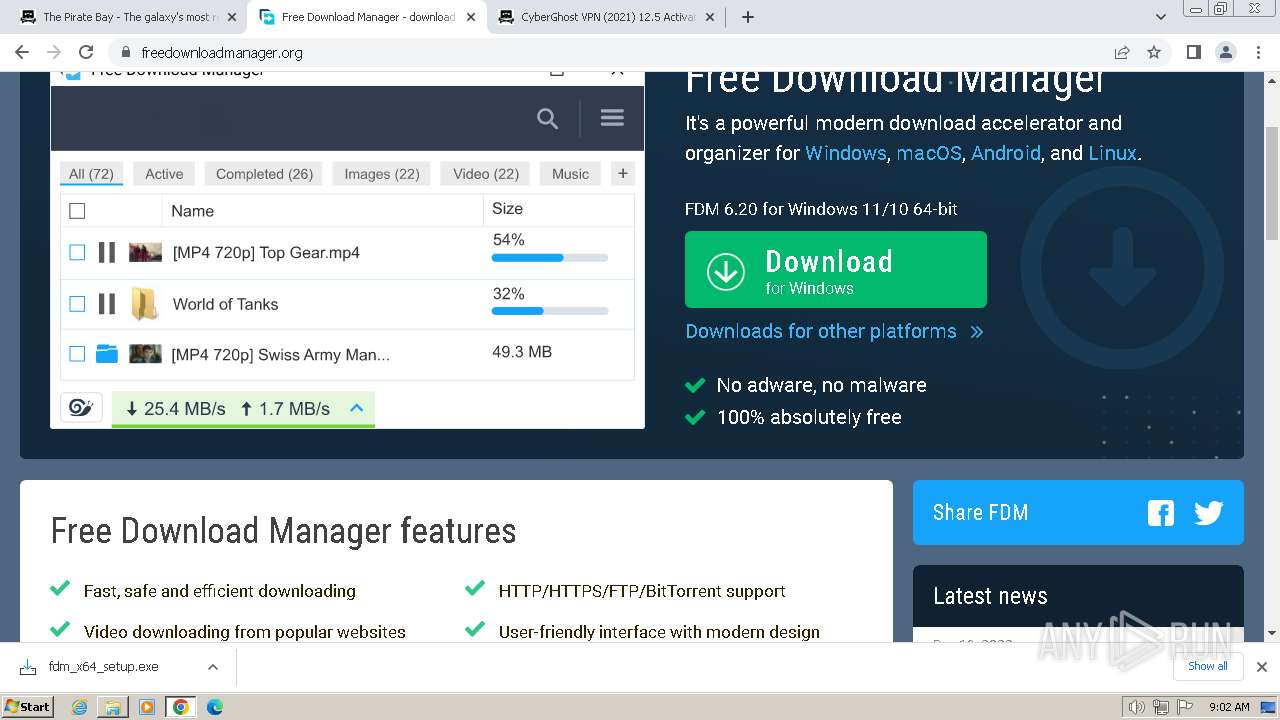
Task: Open the hamburger menu in FDM preview
Action: click(612, 118)
